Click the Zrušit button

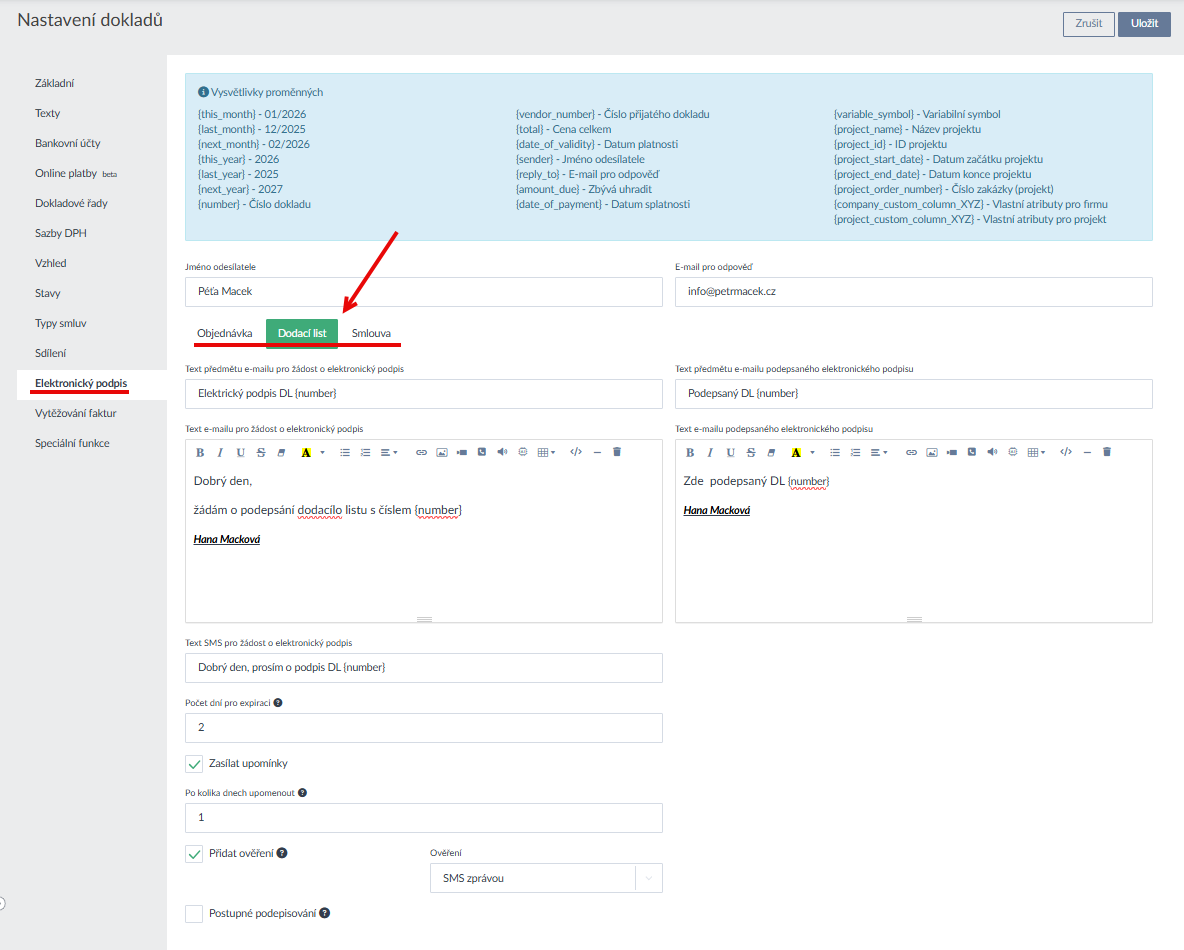pyautogui.click(x=1088, y=24)
